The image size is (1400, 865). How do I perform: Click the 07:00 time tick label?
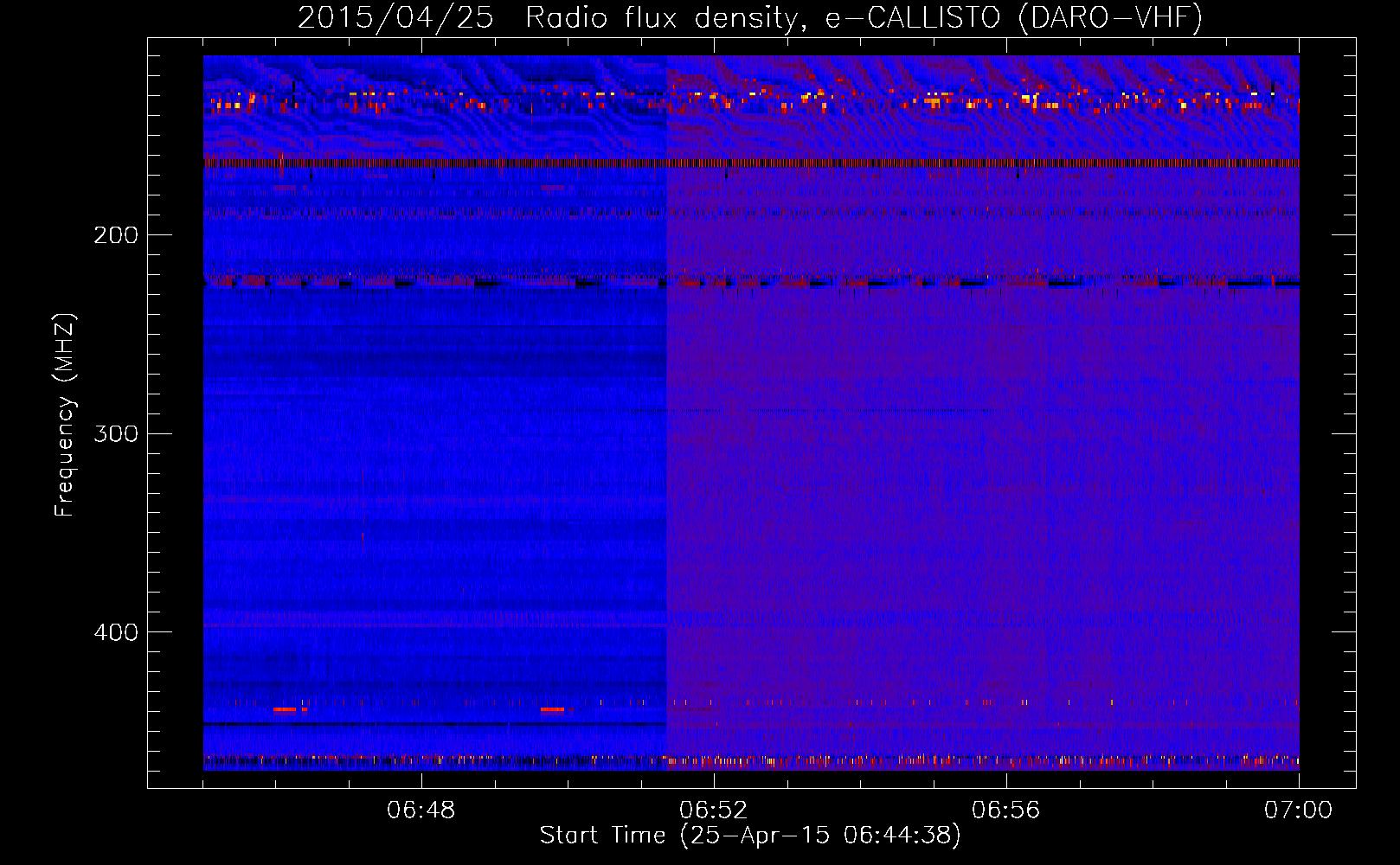1298,811
